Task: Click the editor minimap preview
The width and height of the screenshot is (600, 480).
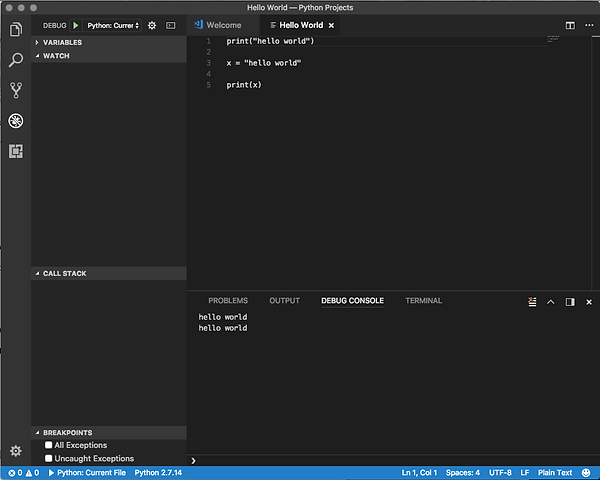Action: coord(553,39)
